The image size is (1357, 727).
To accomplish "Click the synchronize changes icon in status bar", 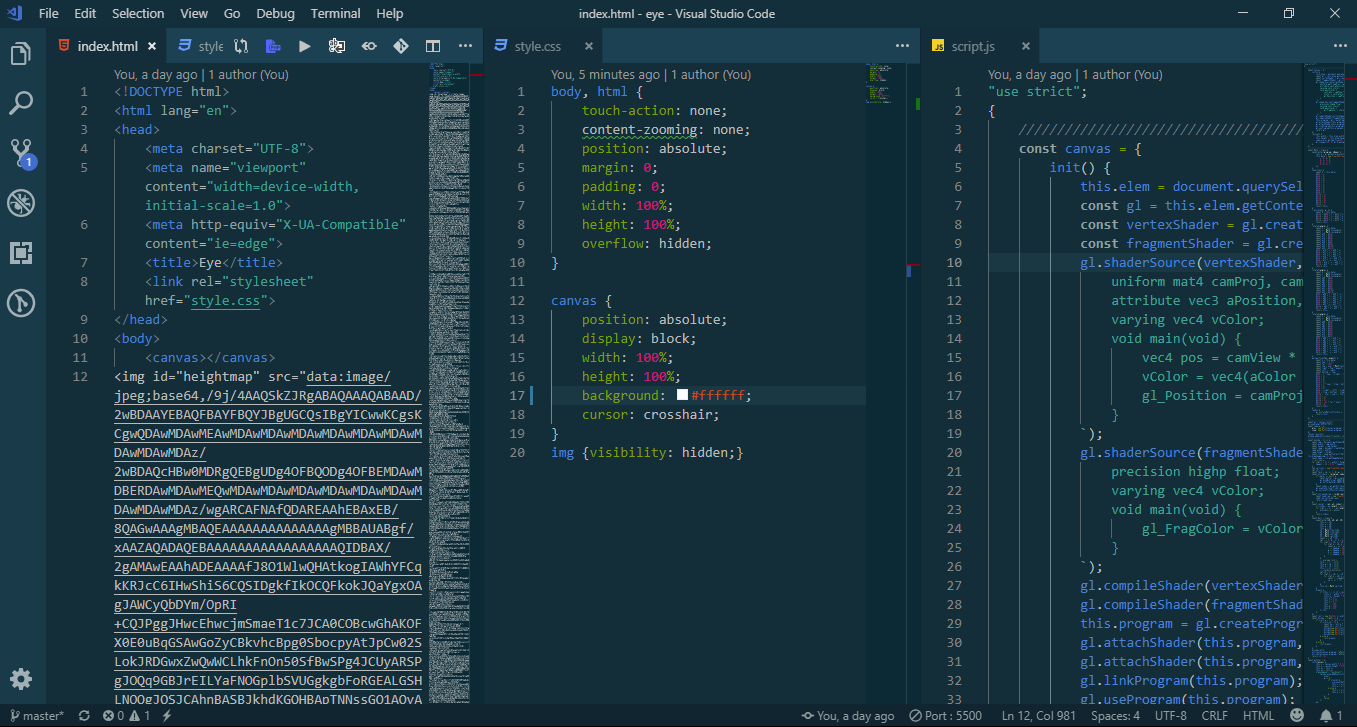I will 84,716.
